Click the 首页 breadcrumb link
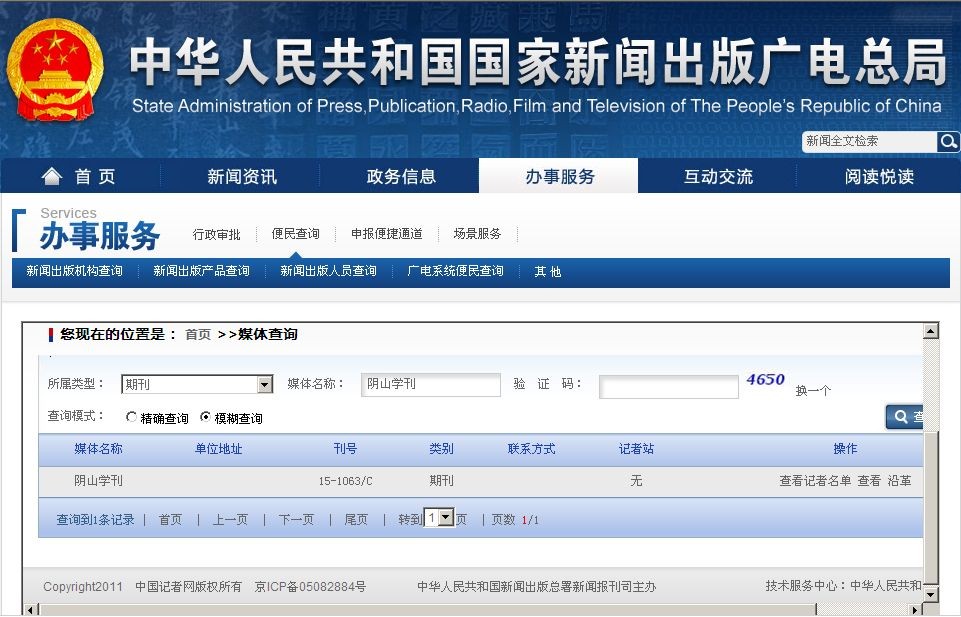This screenshot has height=617, width=961. point(198,334)
